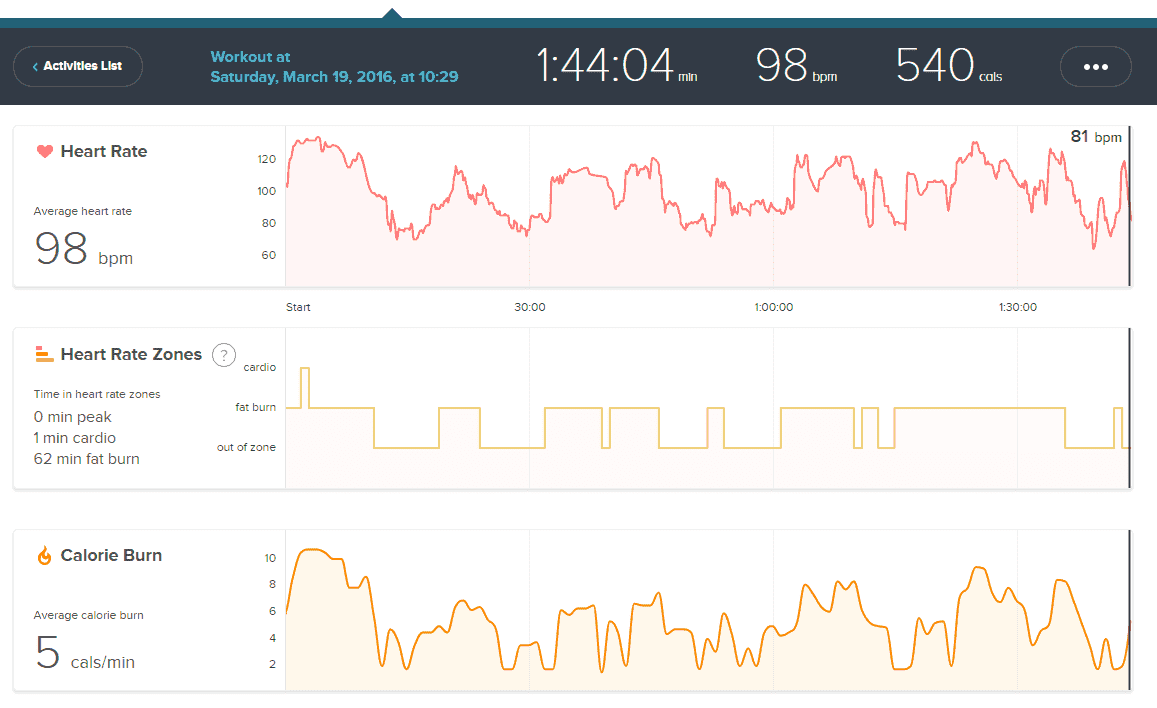
Task: Click the workout date title in header
Action: 334,67
